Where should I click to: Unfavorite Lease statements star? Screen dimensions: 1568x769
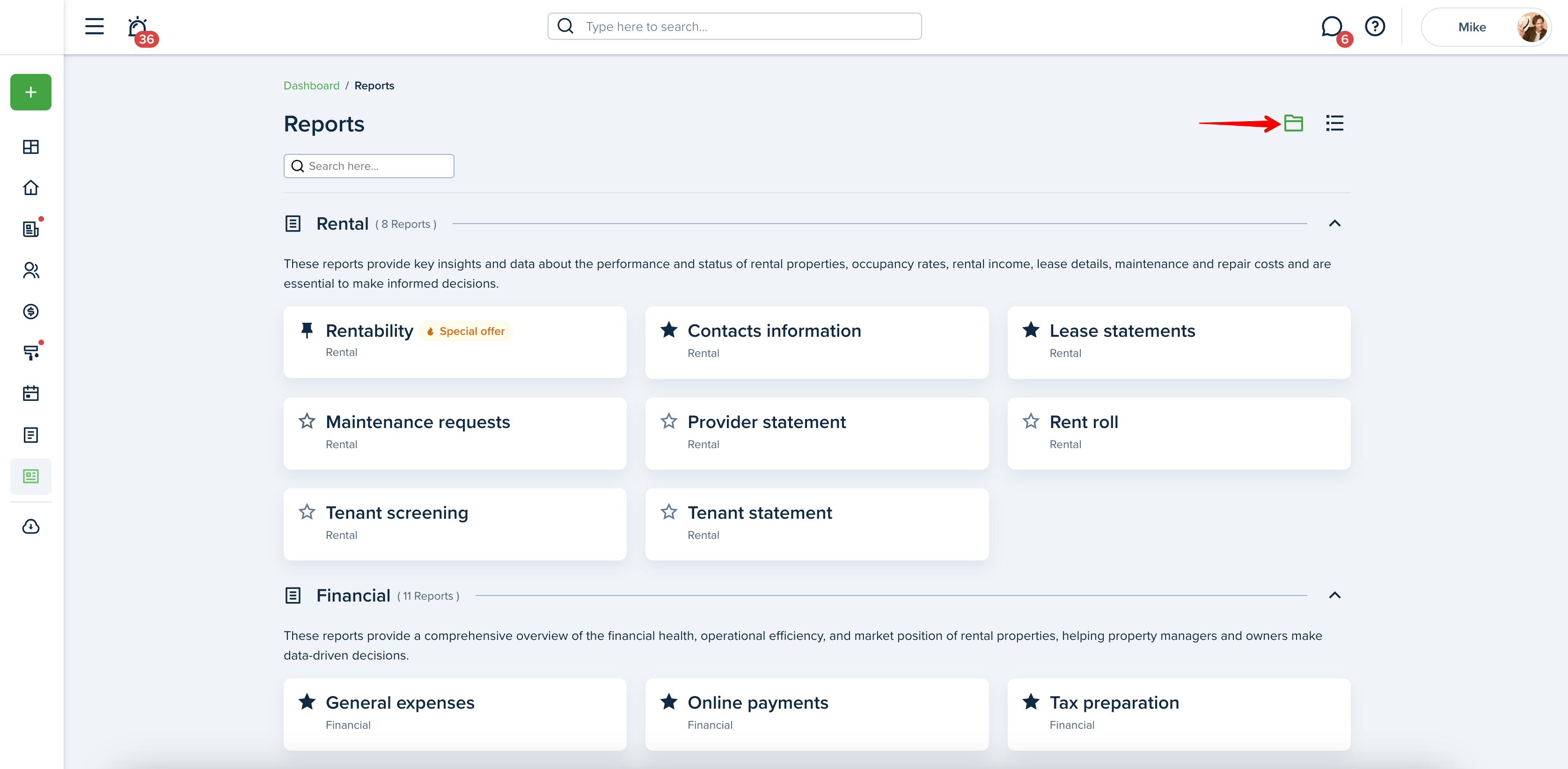(1031, 330)
